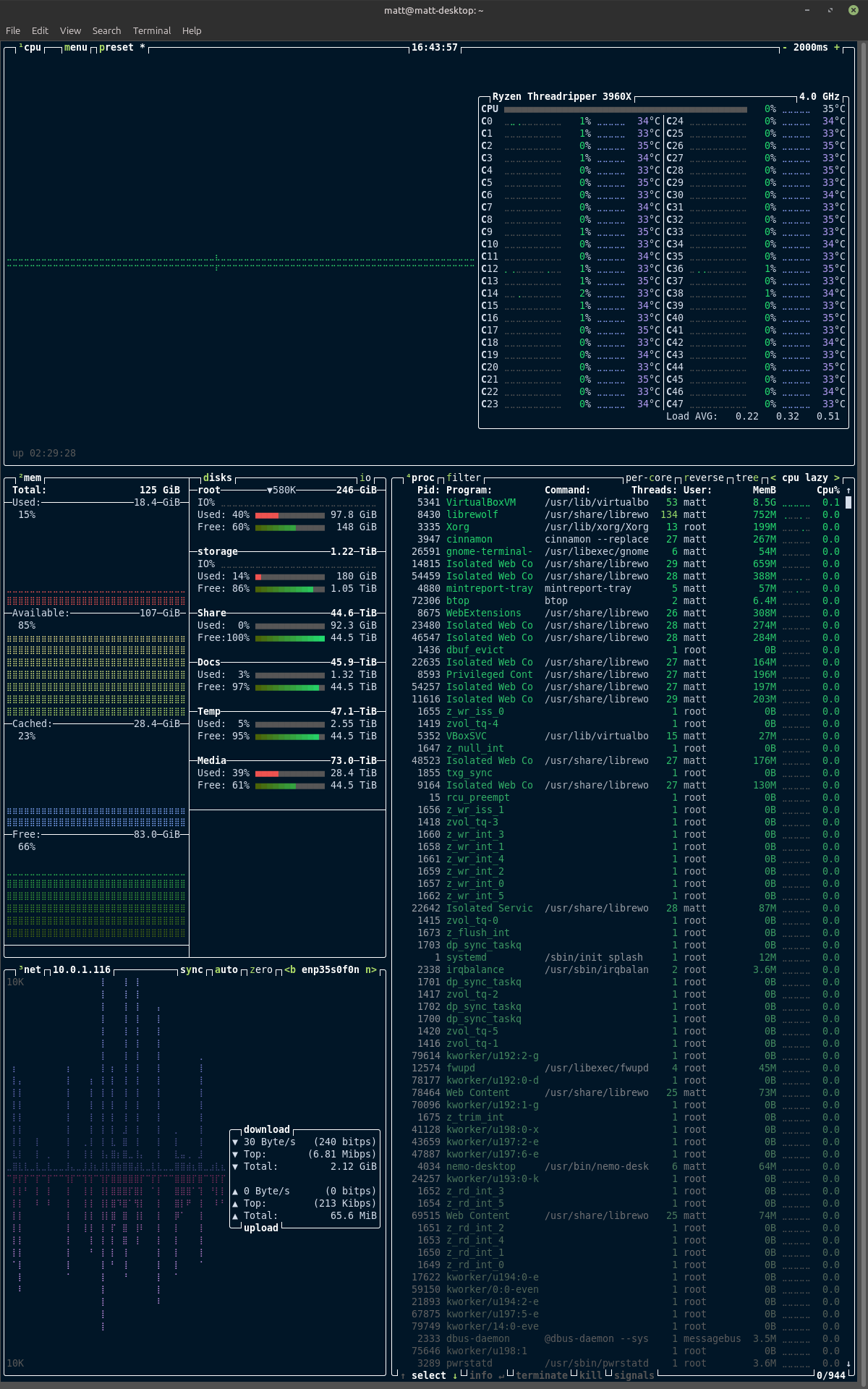Decrease update interval with minus sign
This screenshot has width=868, height=1389.
785,48
